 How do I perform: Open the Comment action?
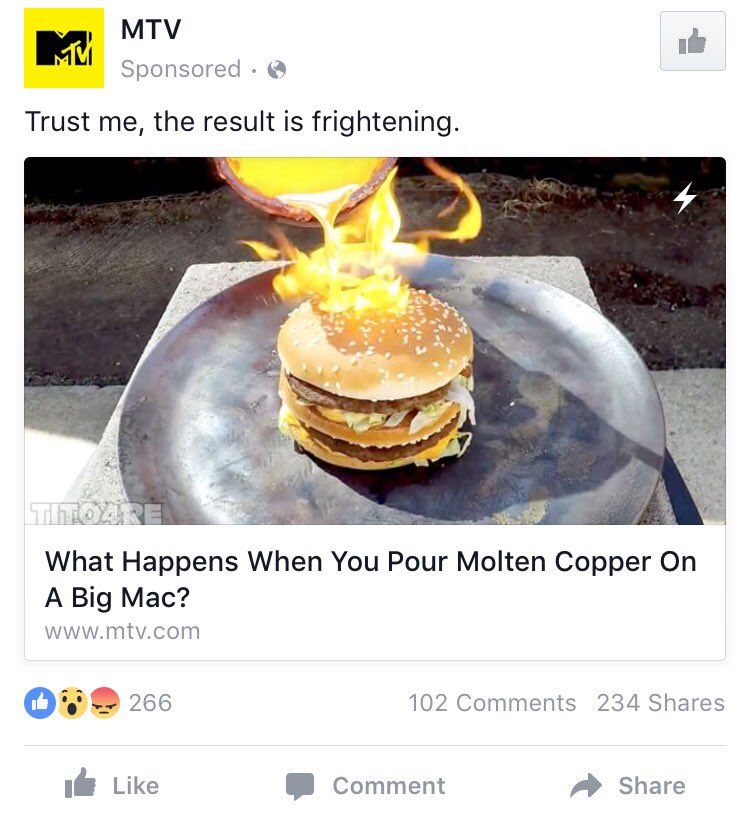click(365, 786)
